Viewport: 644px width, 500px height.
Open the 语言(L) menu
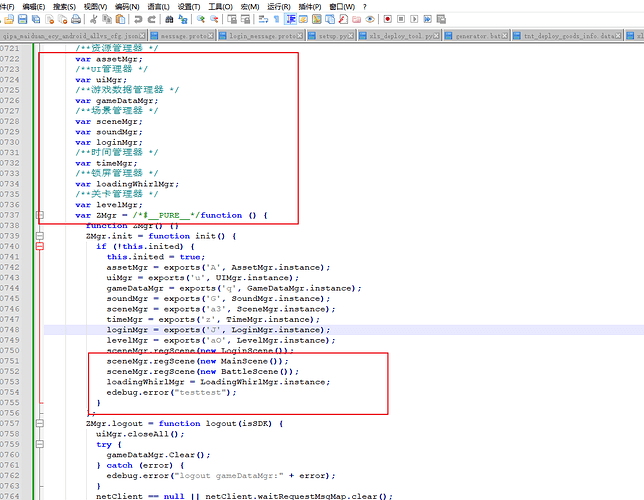158,7
